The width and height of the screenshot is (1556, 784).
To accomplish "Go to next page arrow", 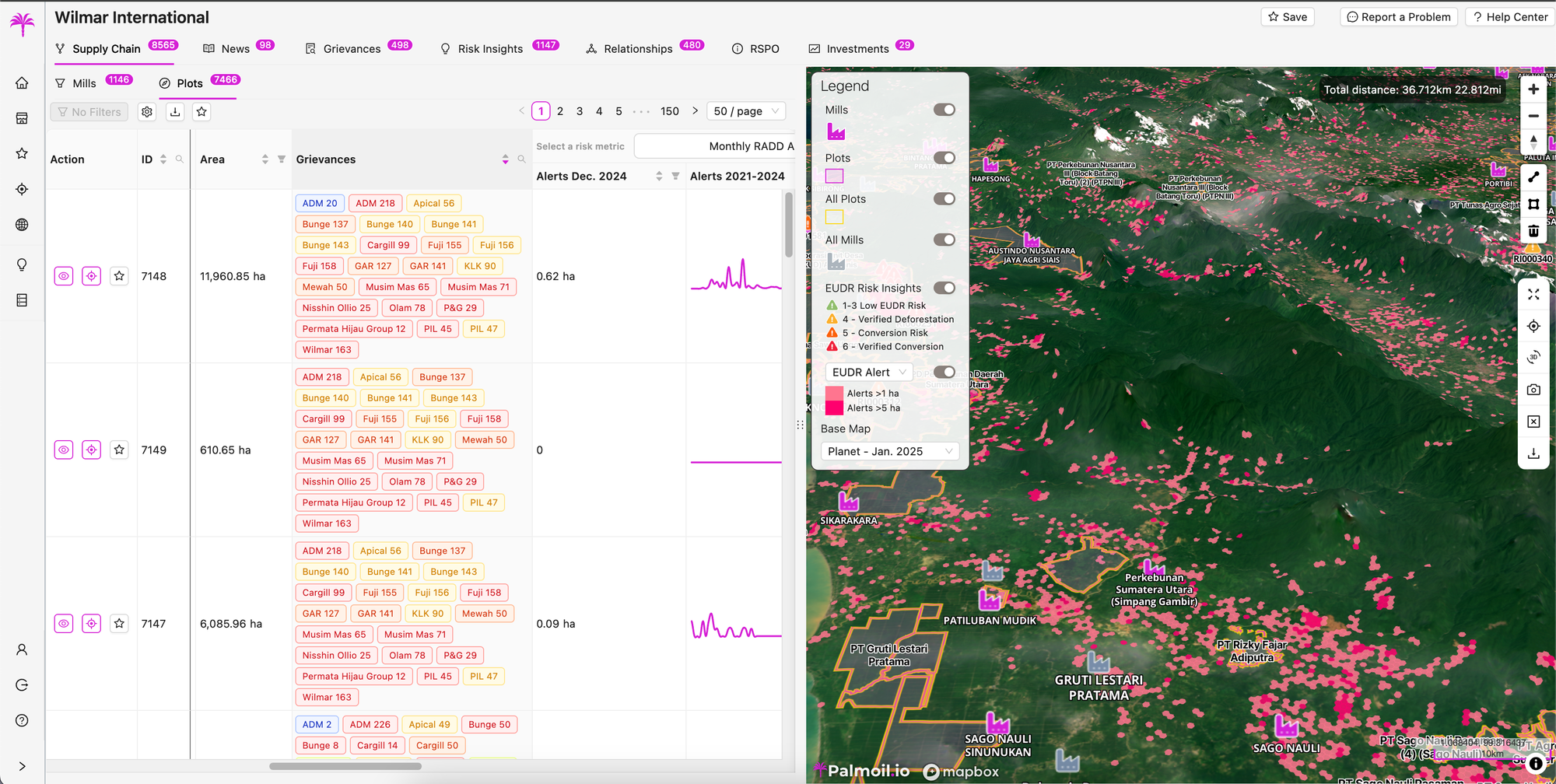I will 695,111.
